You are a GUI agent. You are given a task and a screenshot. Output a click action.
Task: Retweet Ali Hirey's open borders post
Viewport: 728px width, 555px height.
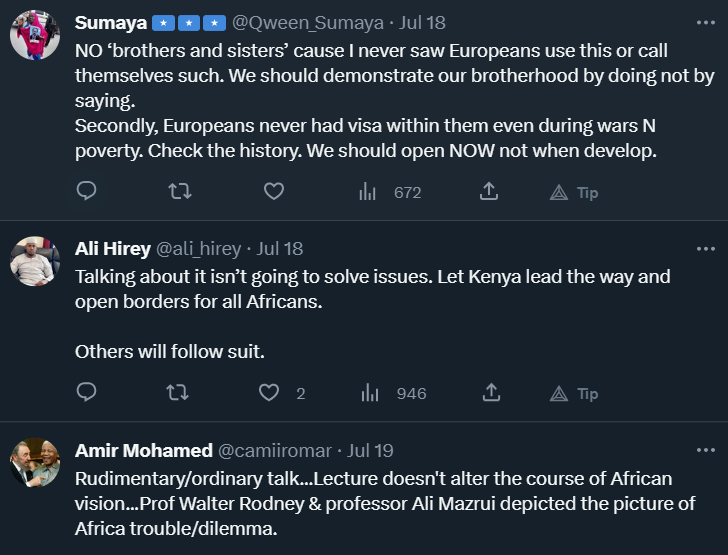(x=179, y=392)
